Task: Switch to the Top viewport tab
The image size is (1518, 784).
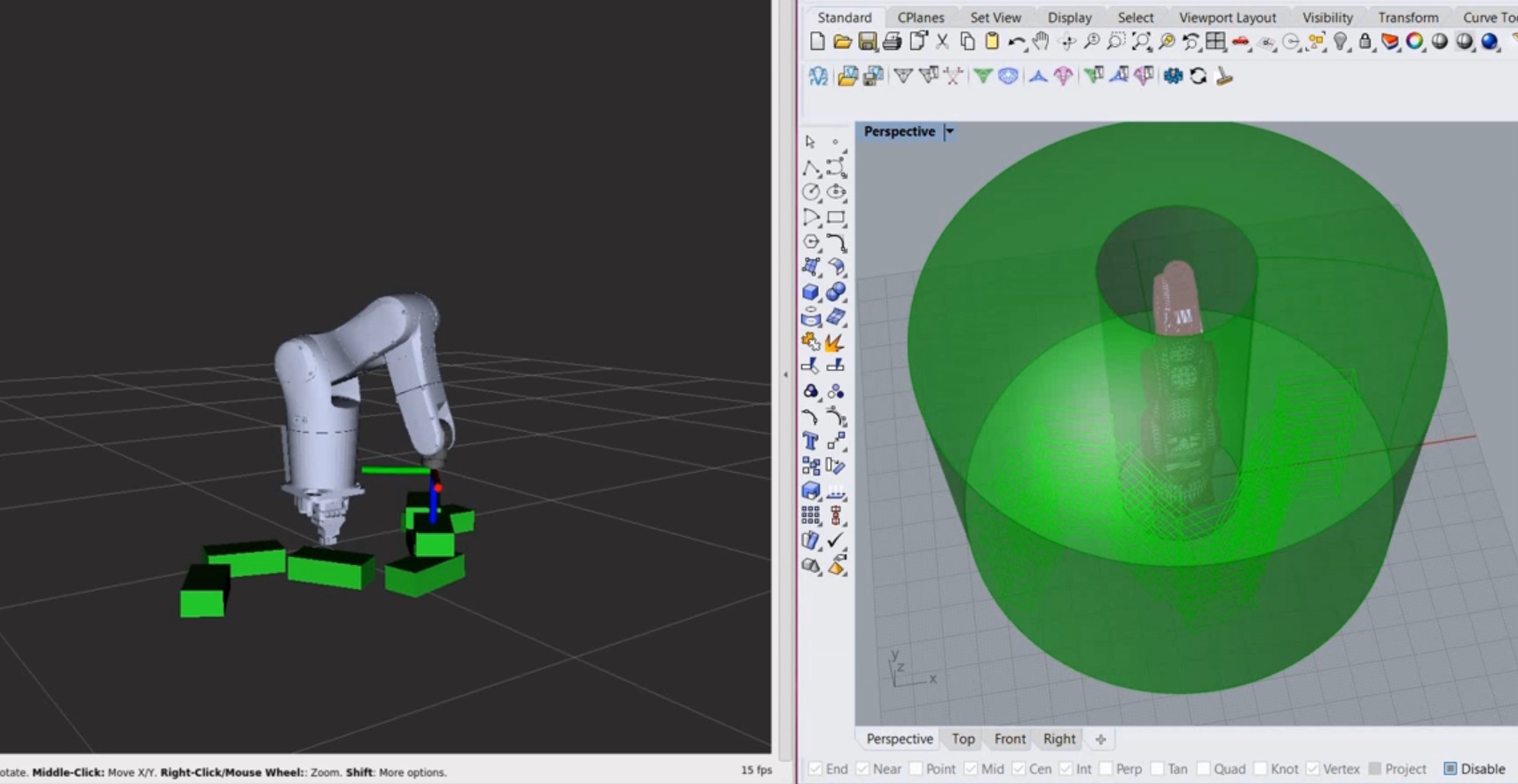Action: coord(963,739)
